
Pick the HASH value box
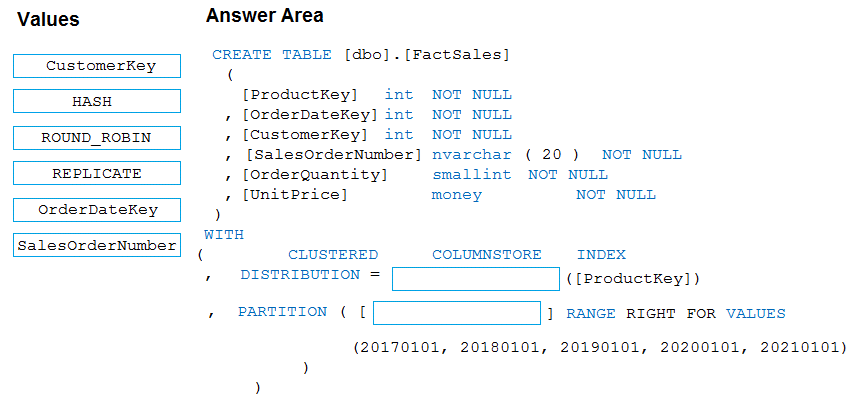pyautogui.click(x=97, y=101)
